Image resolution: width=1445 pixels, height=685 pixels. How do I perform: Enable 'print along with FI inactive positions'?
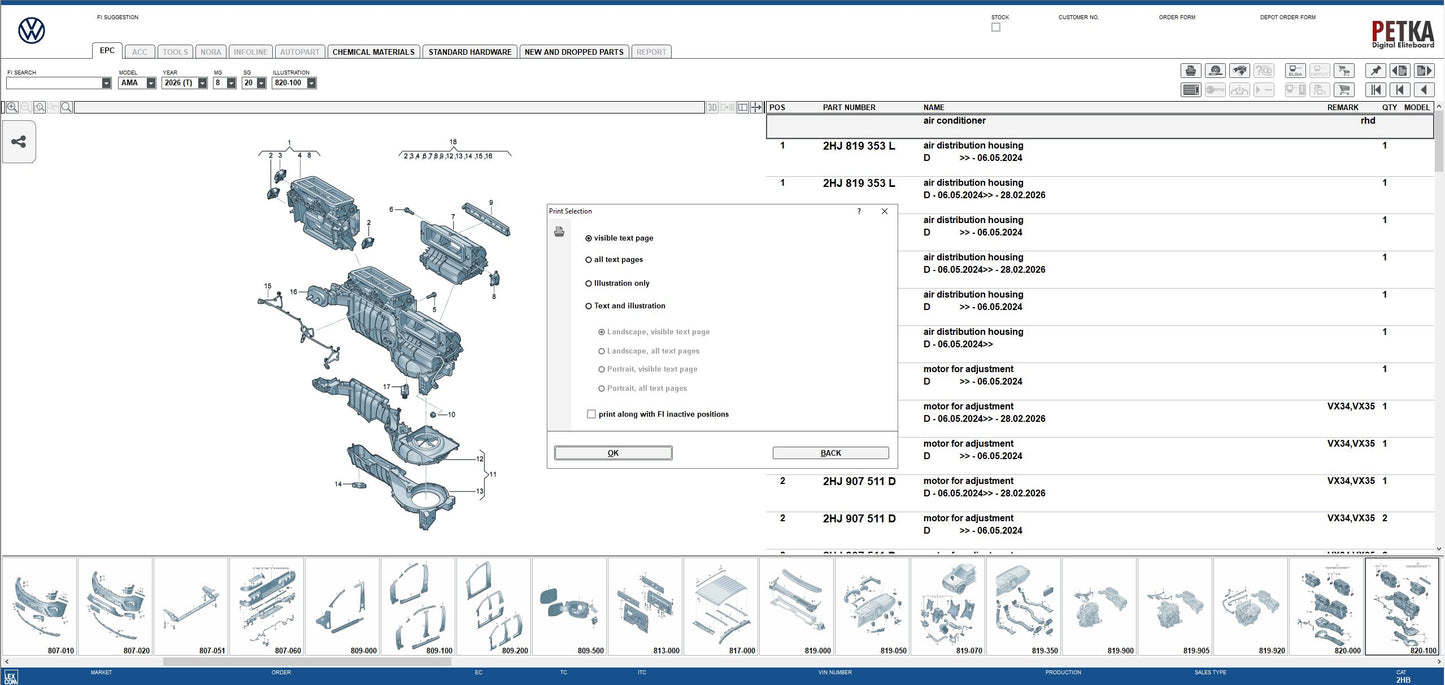pyautogui.click(x=591, y=413)
